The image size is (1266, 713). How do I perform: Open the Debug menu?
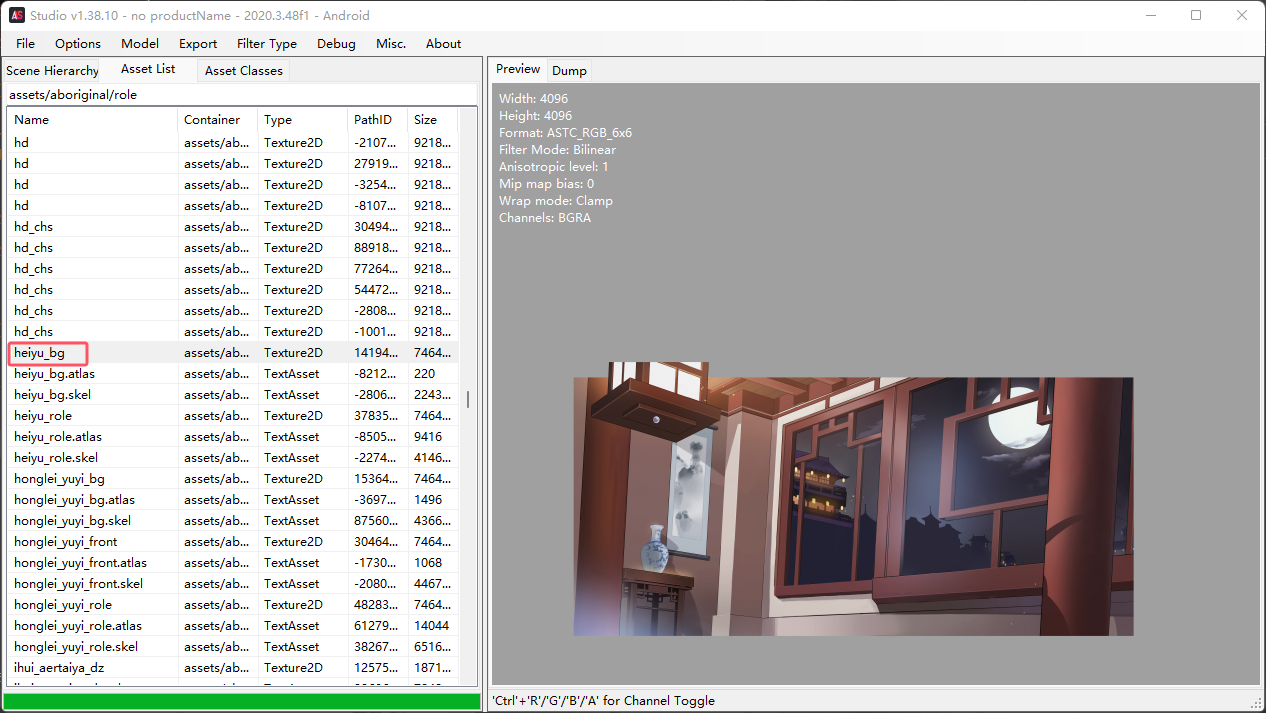pos(336,43)
